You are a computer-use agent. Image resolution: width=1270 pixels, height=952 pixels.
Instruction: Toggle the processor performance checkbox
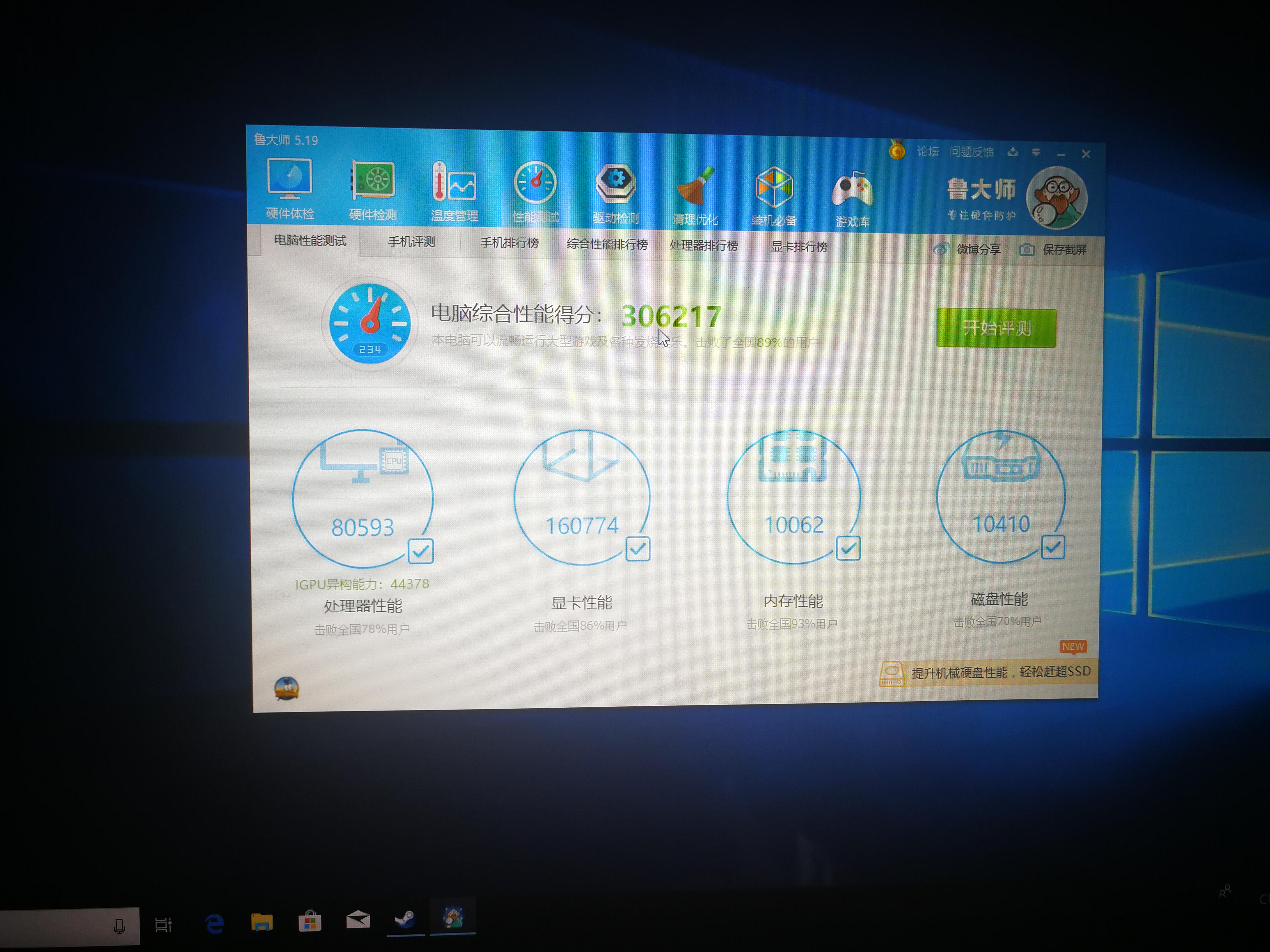pos(421,551)
